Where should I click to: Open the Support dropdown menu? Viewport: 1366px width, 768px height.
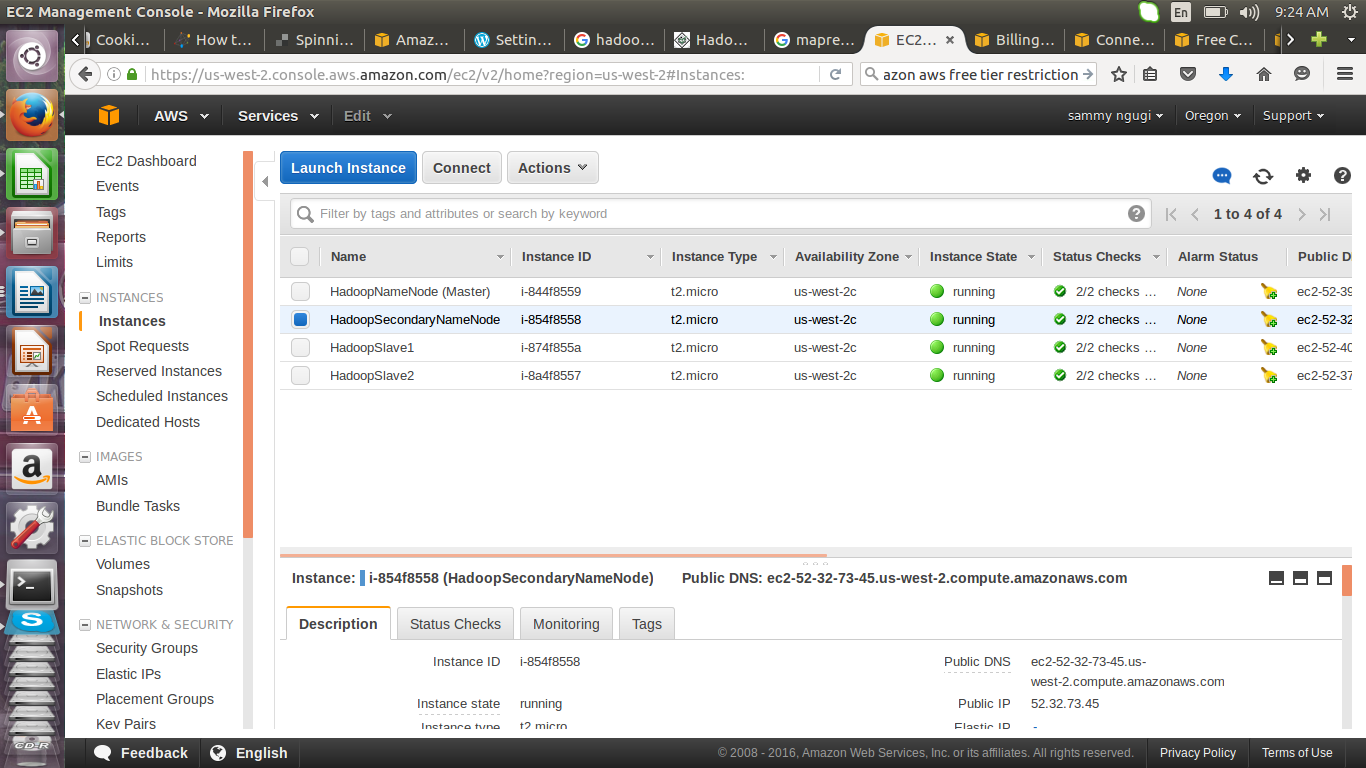(1293, 116)
